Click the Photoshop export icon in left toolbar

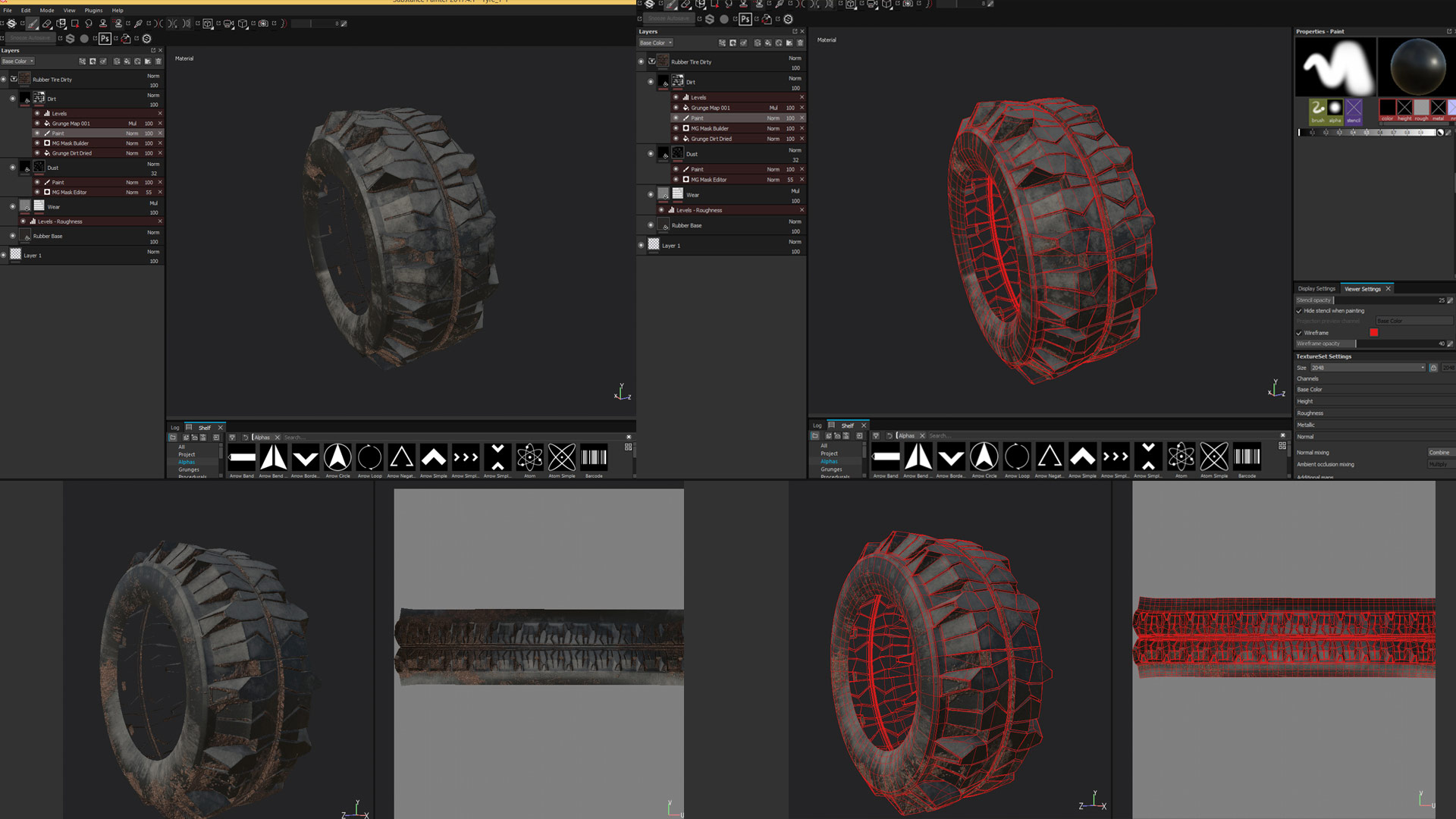point(105,39)
